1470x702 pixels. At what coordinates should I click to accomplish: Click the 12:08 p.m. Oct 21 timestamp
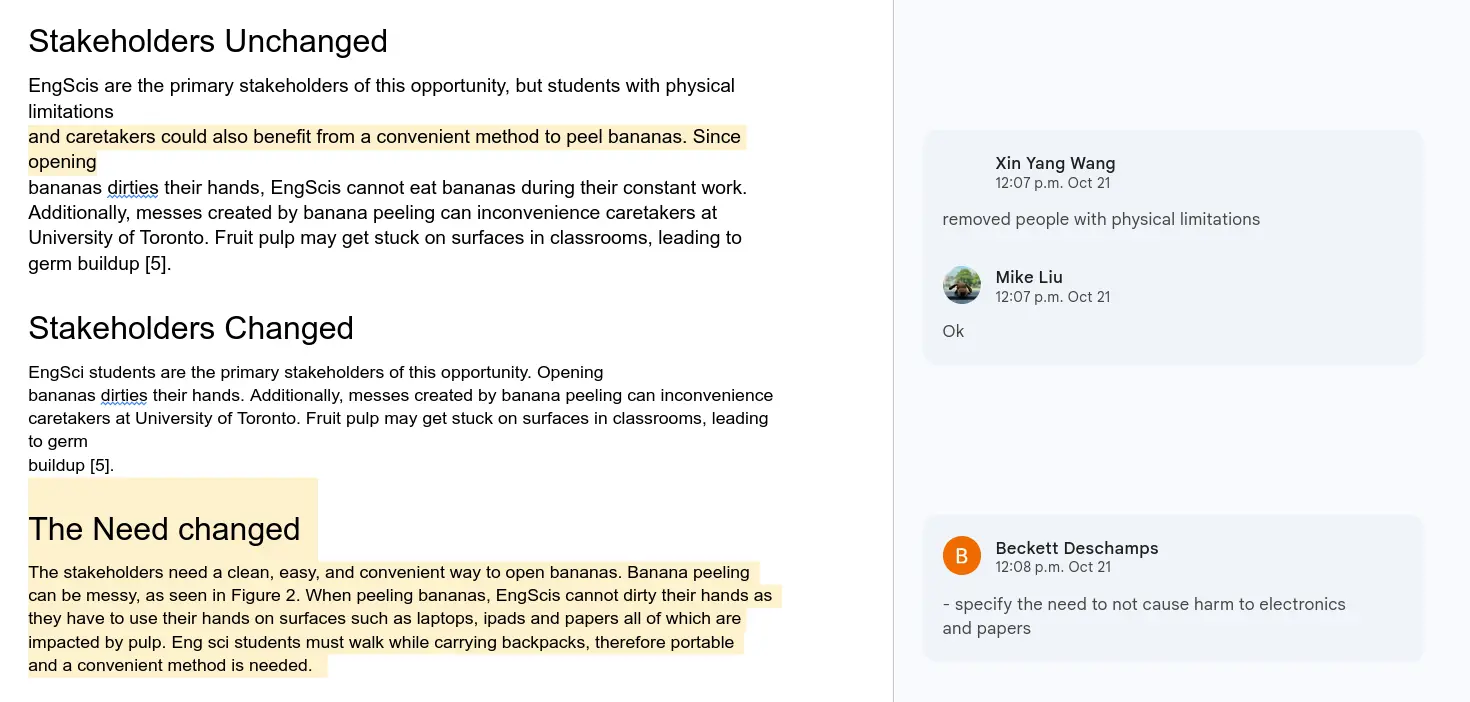tap(1052, 567)
